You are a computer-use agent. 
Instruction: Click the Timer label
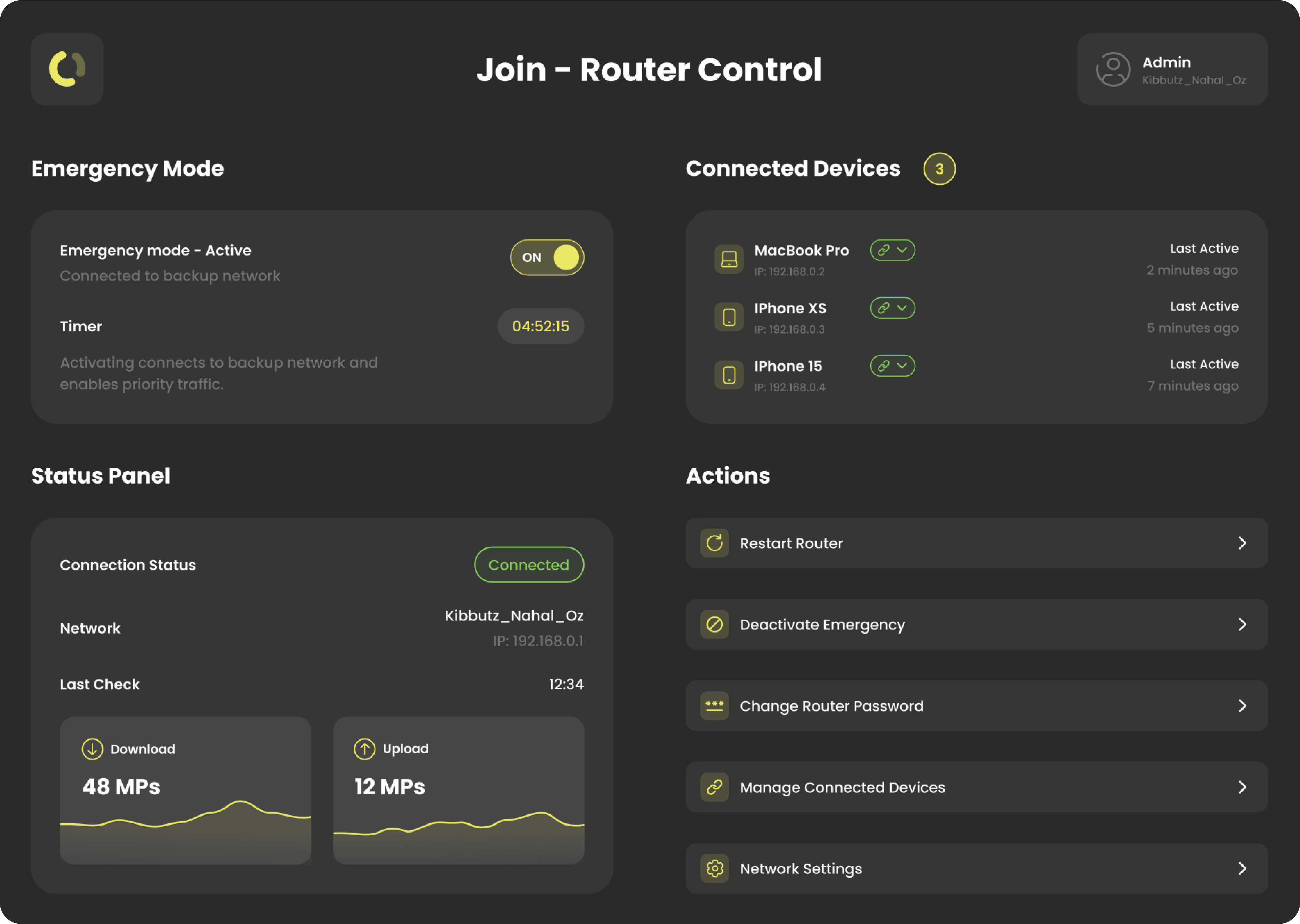(x=81, y=326)
